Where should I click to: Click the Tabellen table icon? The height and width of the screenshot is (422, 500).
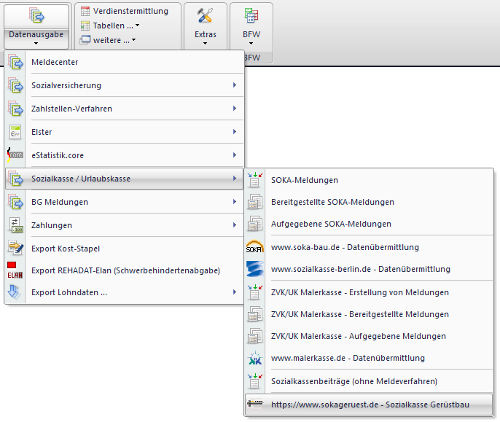[x=85, y=26]
